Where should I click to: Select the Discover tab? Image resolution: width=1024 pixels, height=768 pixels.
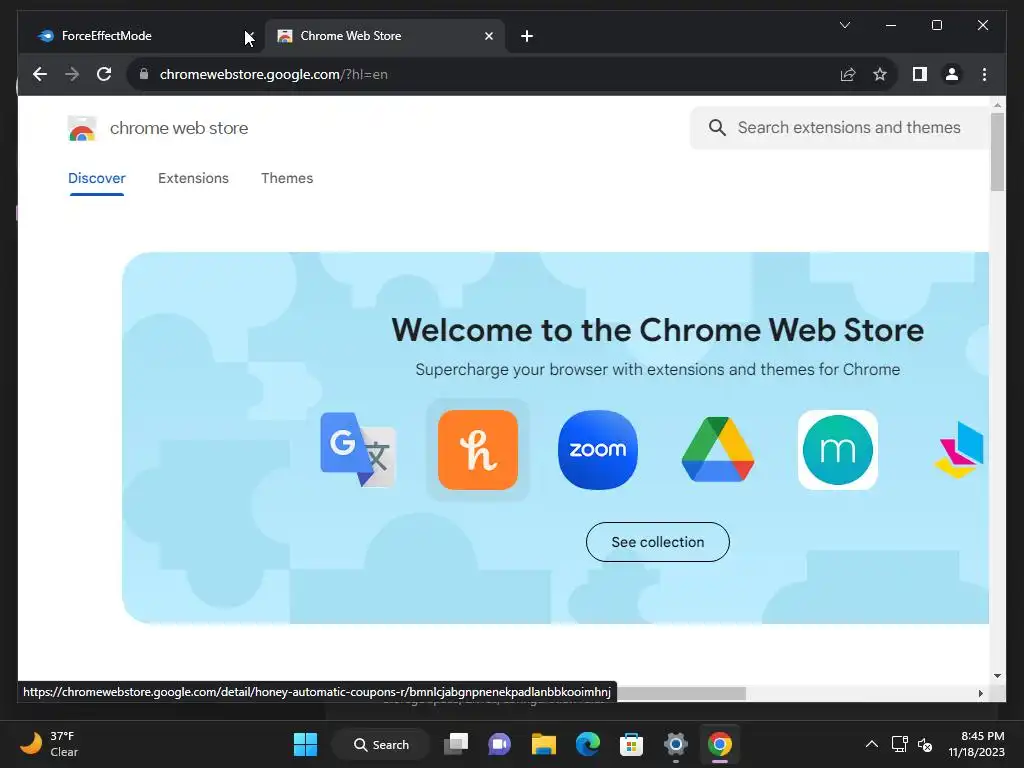tap(97, 178)
